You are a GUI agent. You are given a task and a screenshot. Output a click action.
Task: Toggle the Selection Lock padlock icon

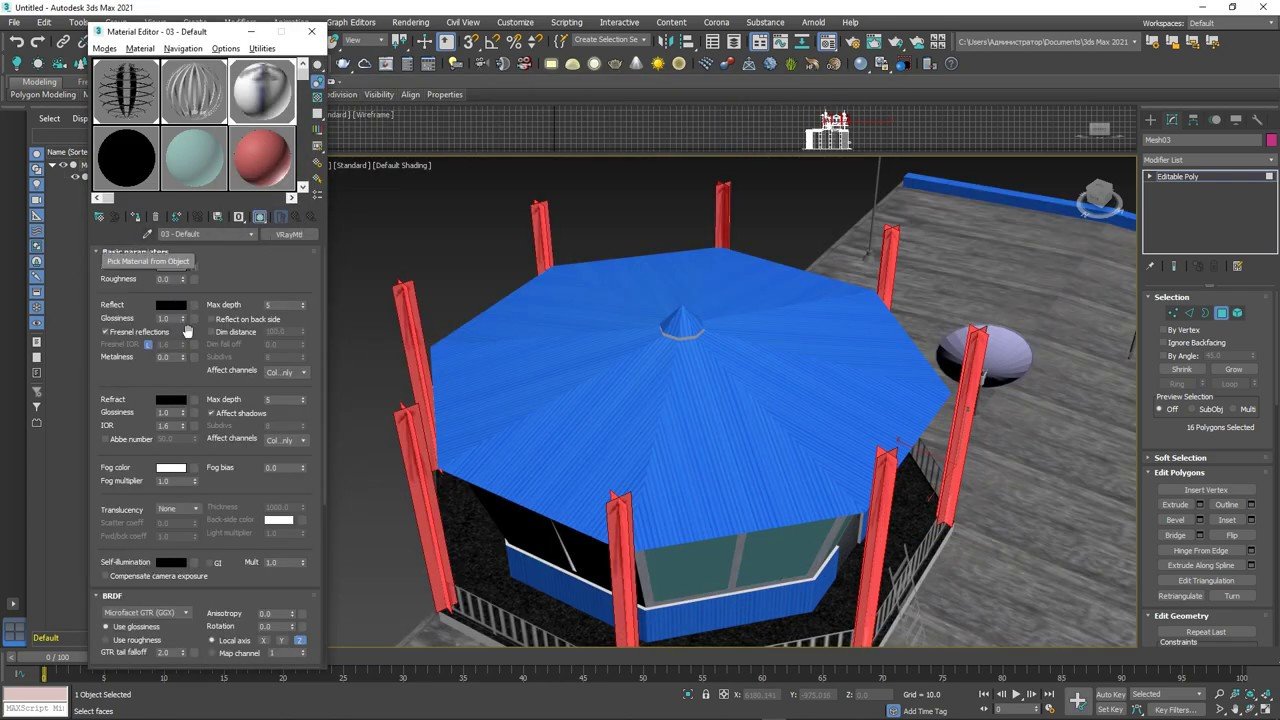[706, 695]
